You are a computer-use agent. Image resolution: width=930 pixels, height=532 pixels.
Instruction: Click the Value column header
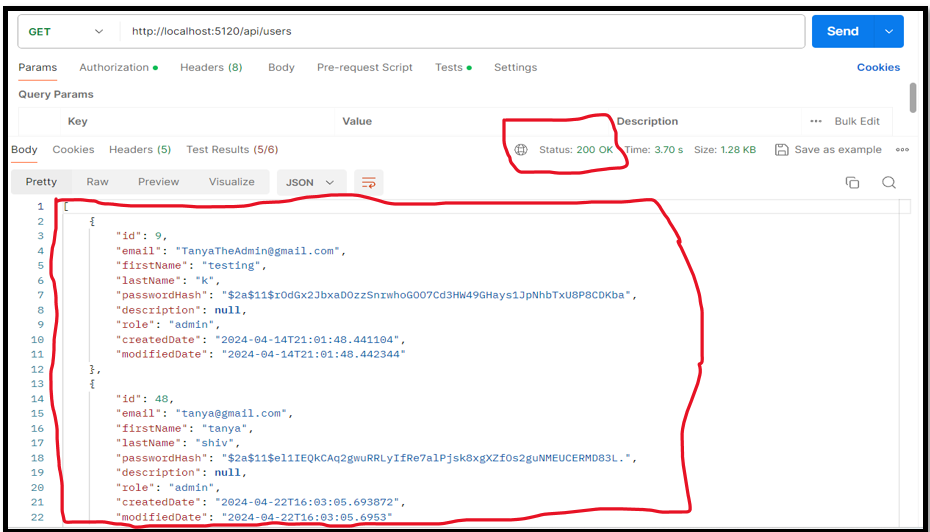(356, 121)
